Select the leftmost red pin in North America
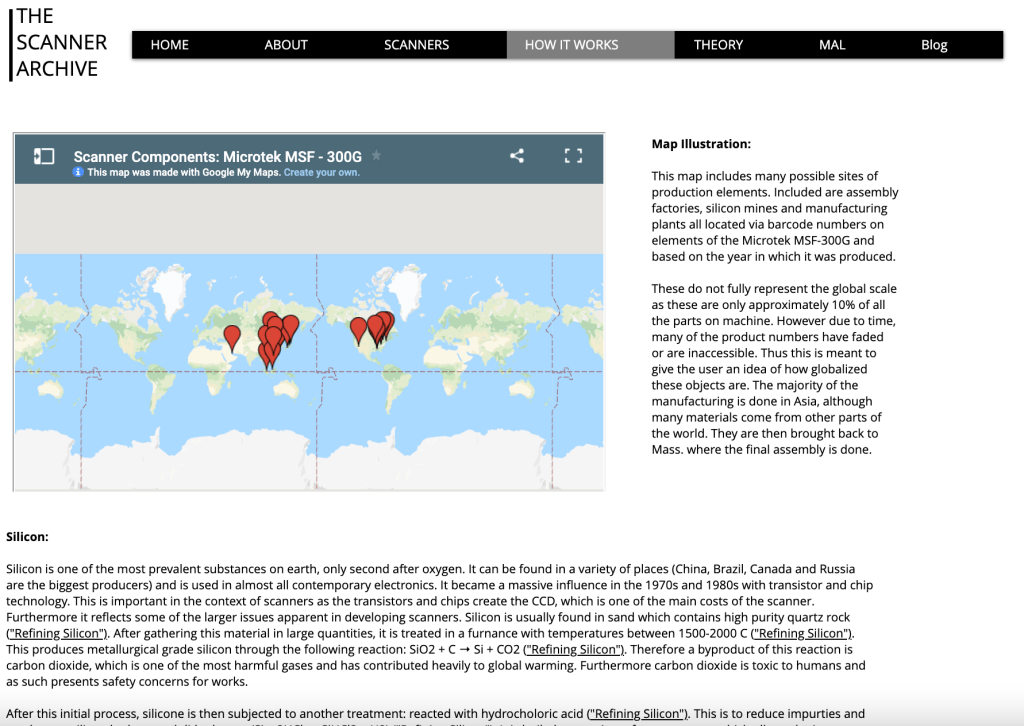The image size is (1024, 726). click(358, 328)
